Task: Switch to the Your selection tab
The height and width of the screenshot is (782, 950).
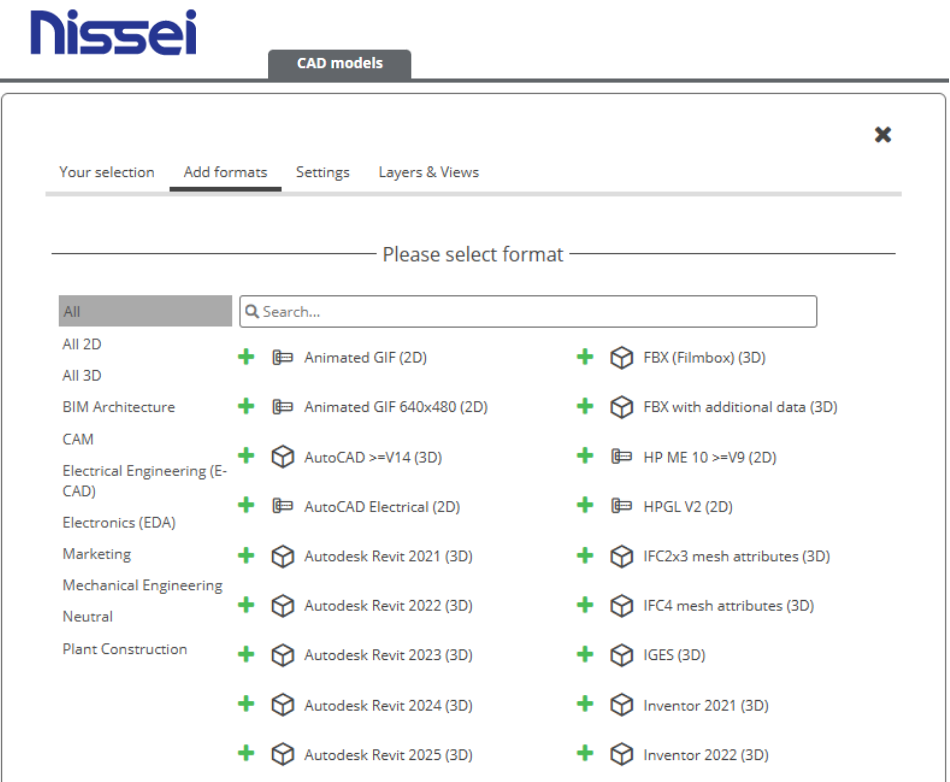Action: pos(106,172)
